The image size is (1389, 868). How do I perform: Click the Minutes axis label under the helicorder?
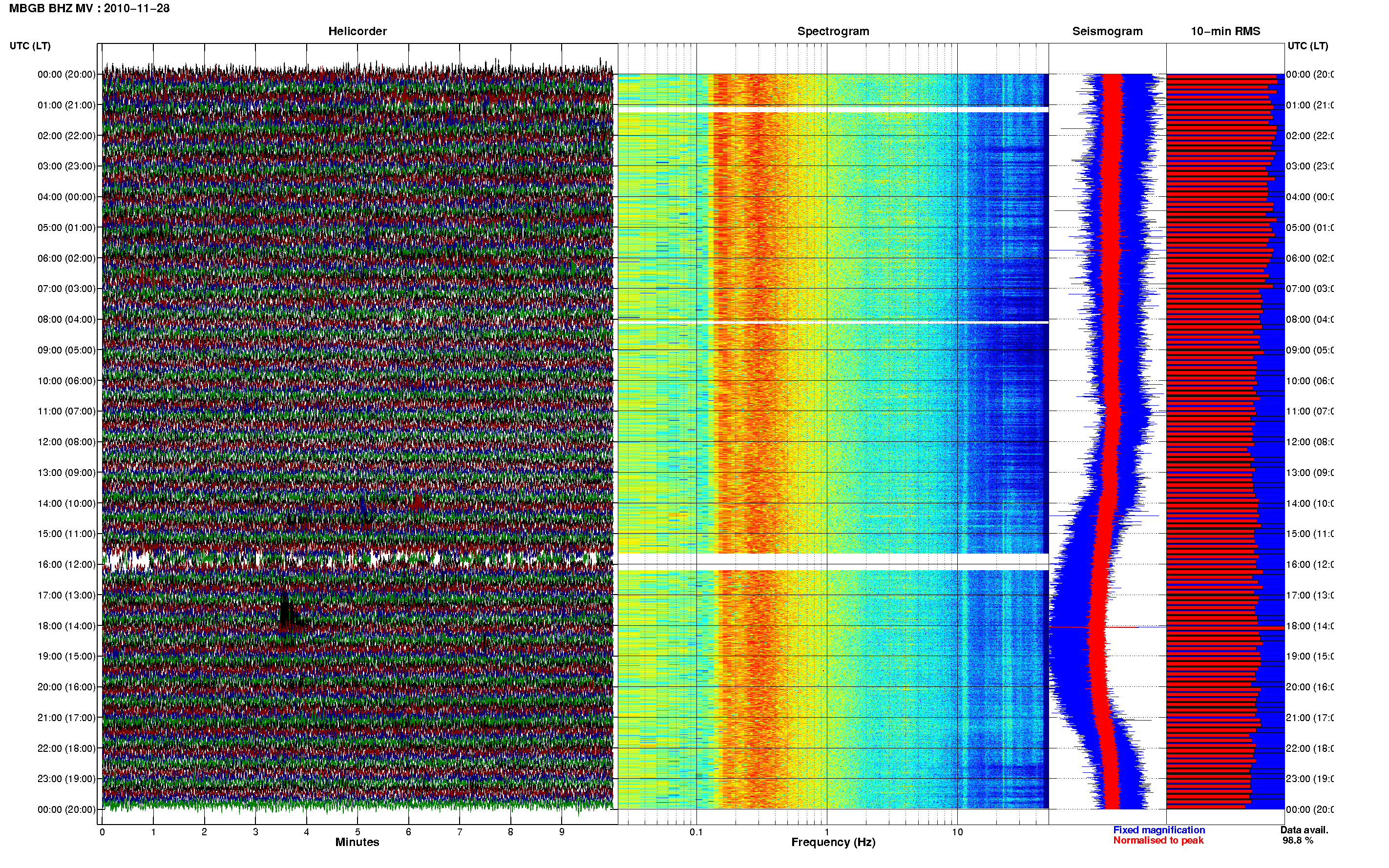pos(357,842)
